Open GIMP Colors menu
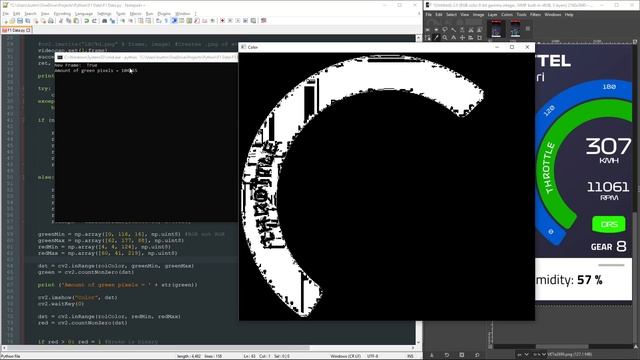This screenshot has width=640, height=360. tap(507, 15)
